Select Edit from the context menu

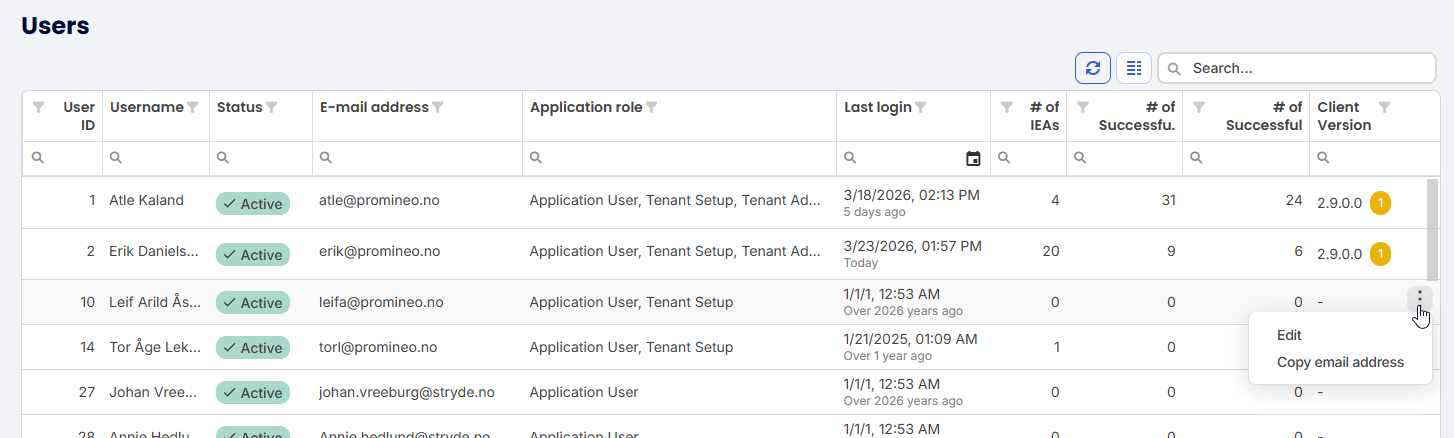coord(1289,336)
